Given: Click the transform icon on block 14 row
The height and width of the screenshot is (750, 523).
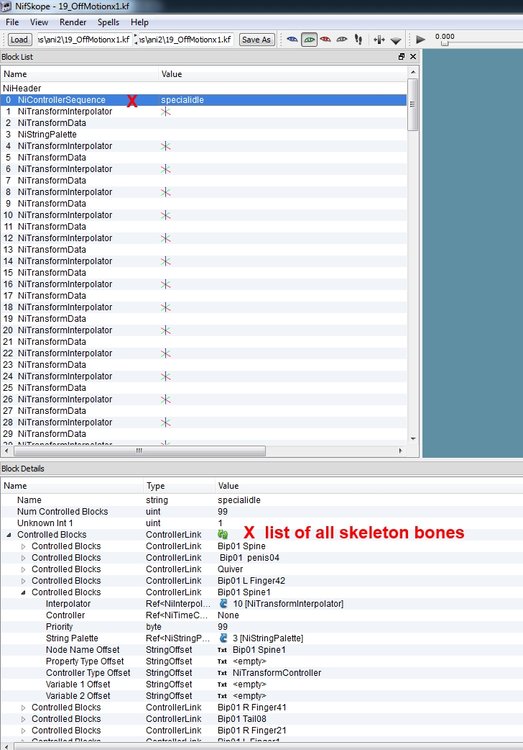Looking at the screenshot, I should click(166, 261).
